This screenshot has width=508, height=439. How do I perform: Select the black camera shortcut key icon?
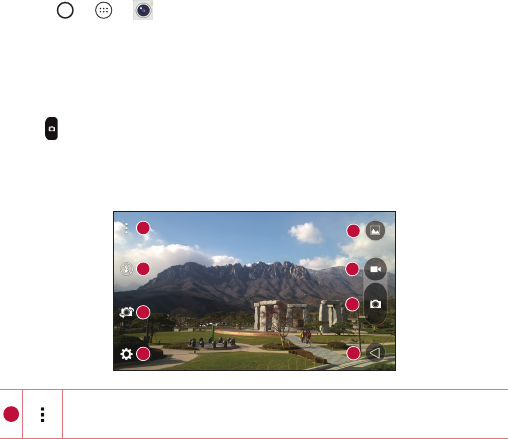click(51, 128)
